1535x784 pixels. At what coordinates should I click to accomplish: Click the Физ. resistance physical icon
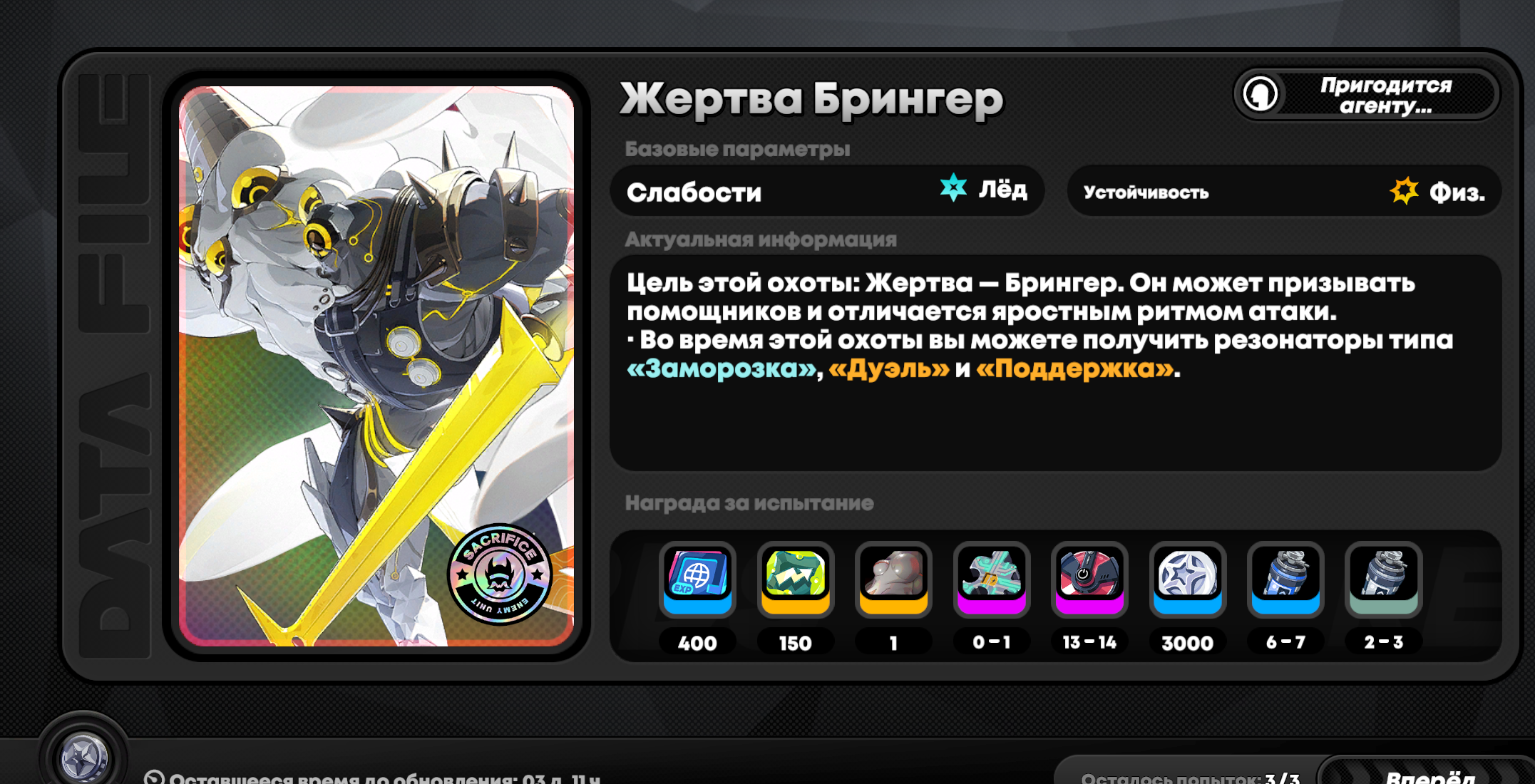pyautogui.click(x=1404, y=191)
